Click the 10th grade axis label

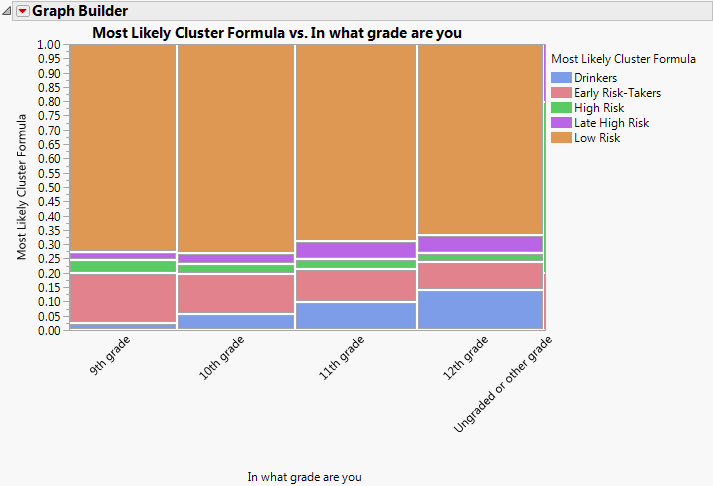[x=223, y=357]
